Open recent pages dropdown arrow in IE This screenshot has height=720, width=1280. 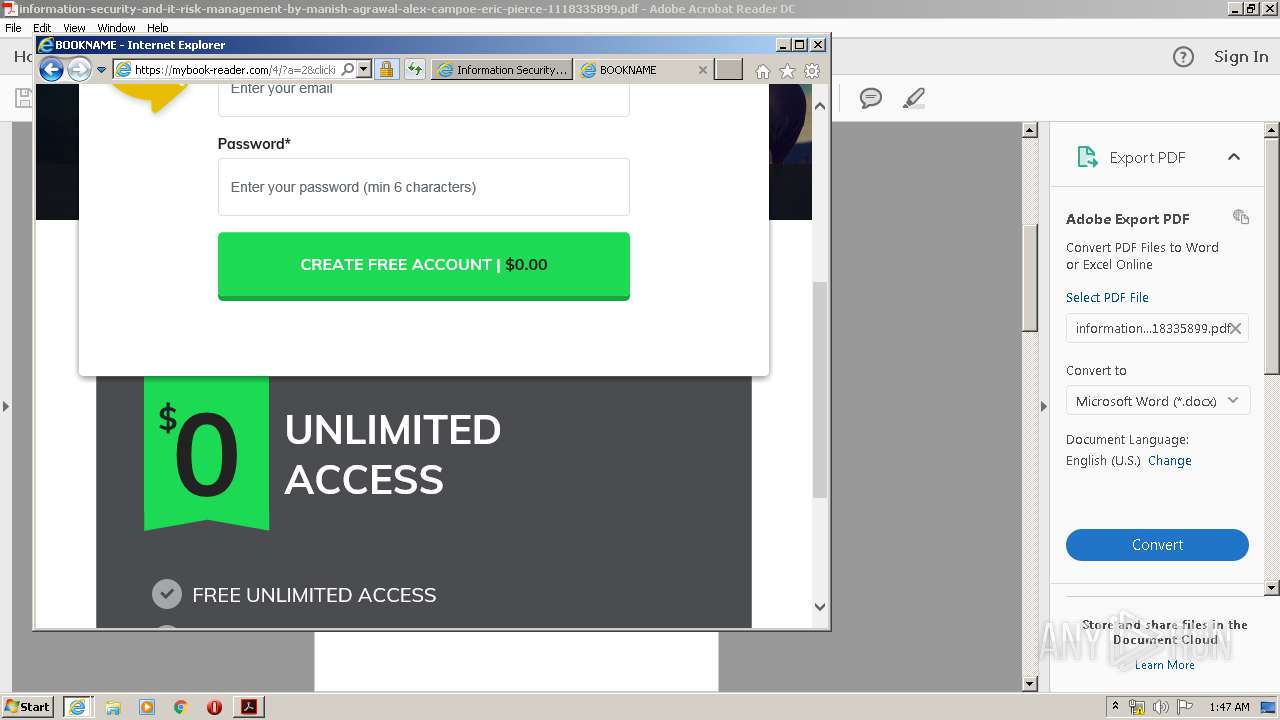click(x=101, y=70)
